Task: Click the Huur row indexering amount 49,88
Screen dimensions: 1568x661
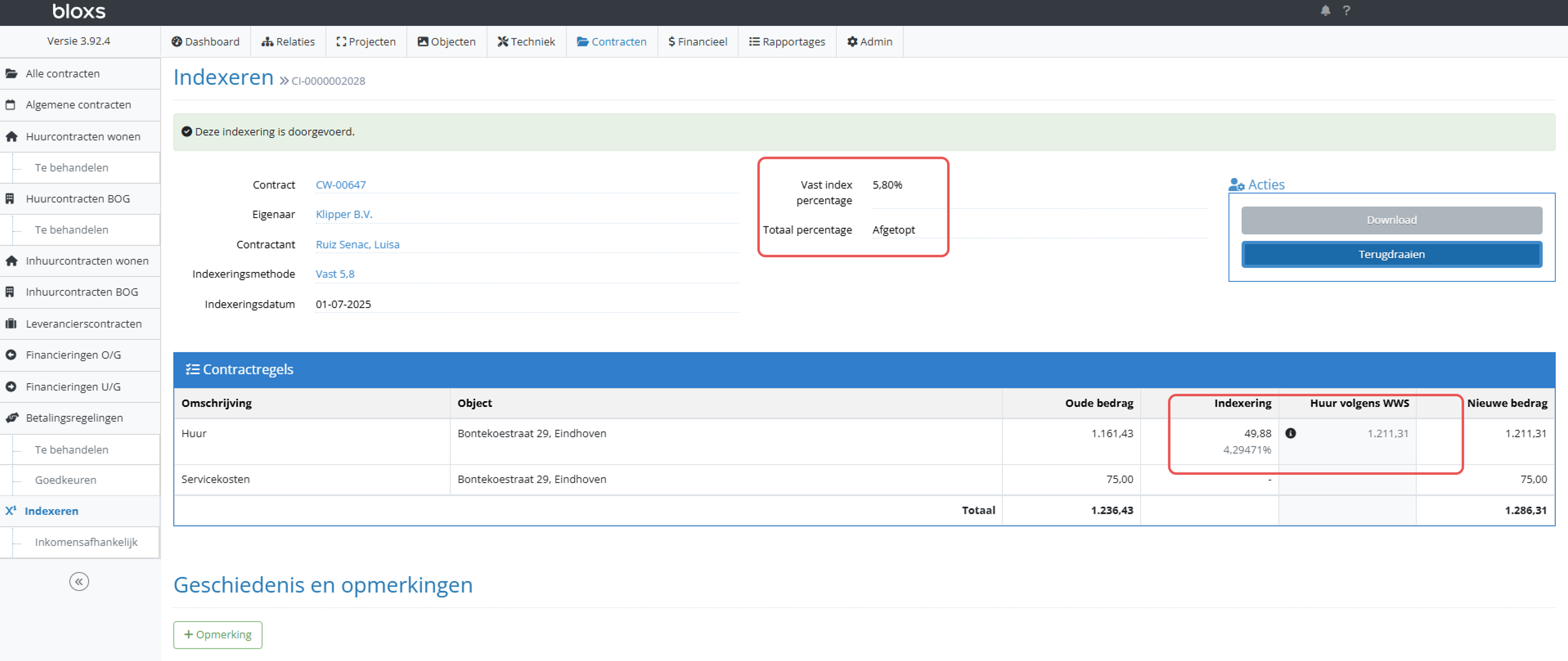Action: pyautogui.click(x=1258, y=433)
